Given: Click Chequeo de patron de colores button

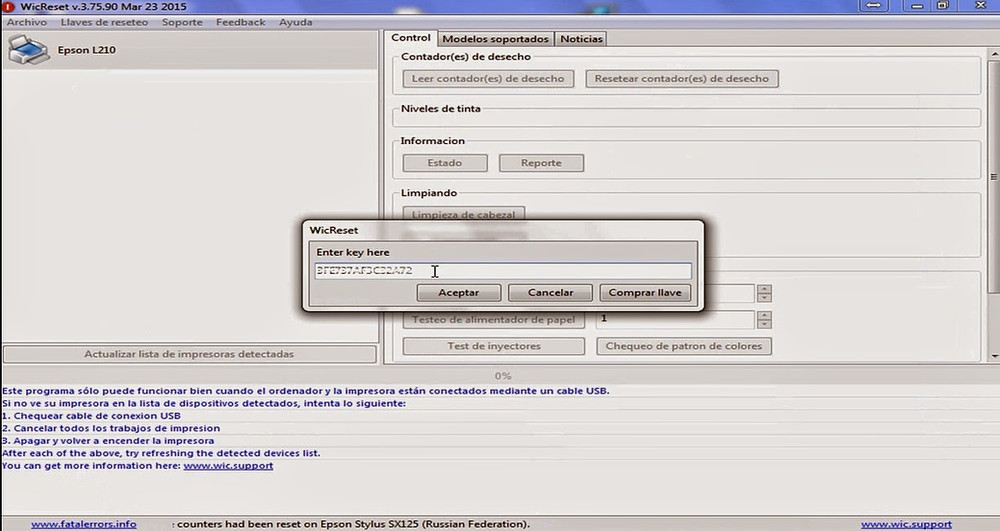Looking at the screenshot, I should pos(684,346).
